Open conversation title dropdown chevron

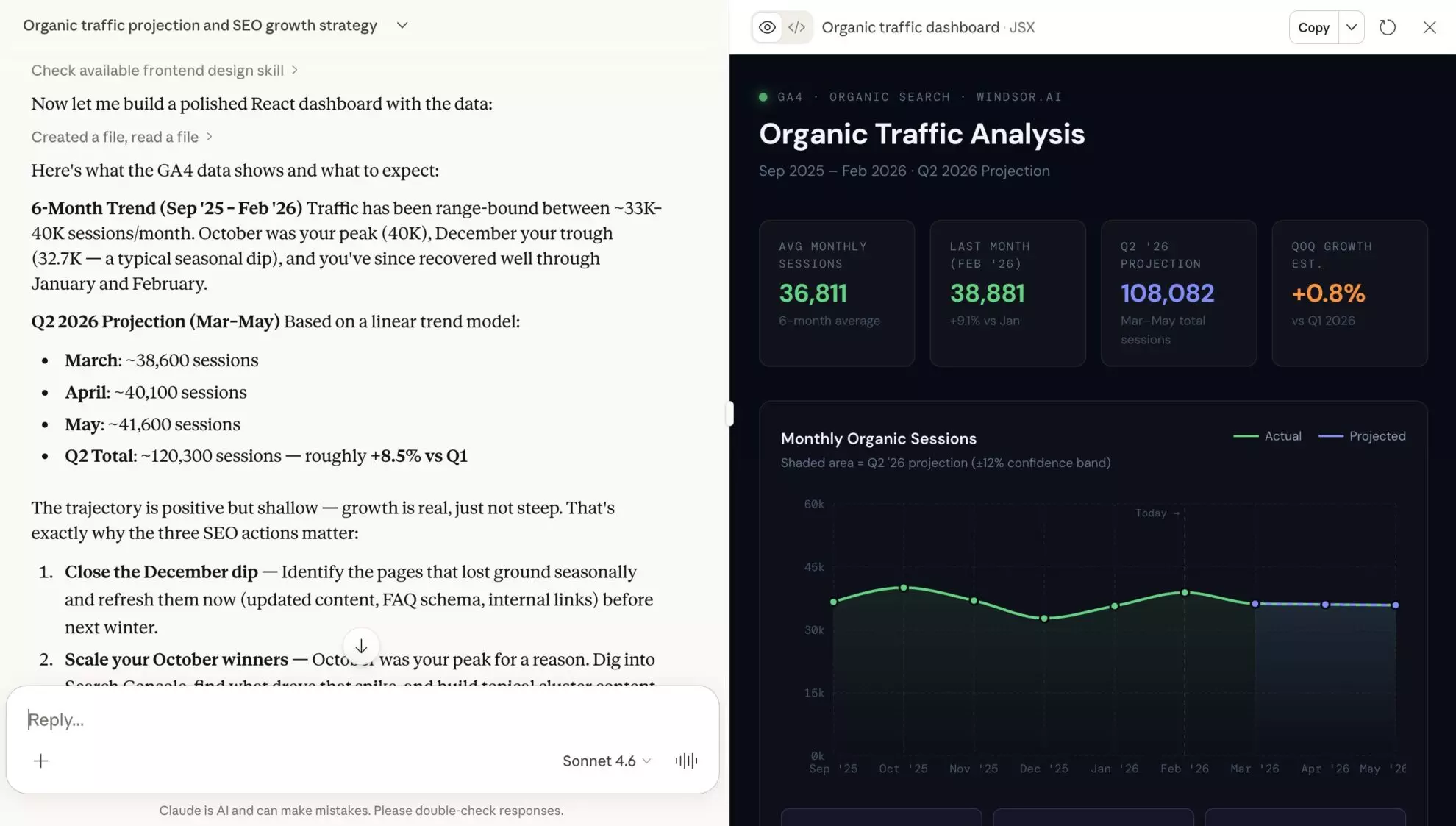click(402, 25)
